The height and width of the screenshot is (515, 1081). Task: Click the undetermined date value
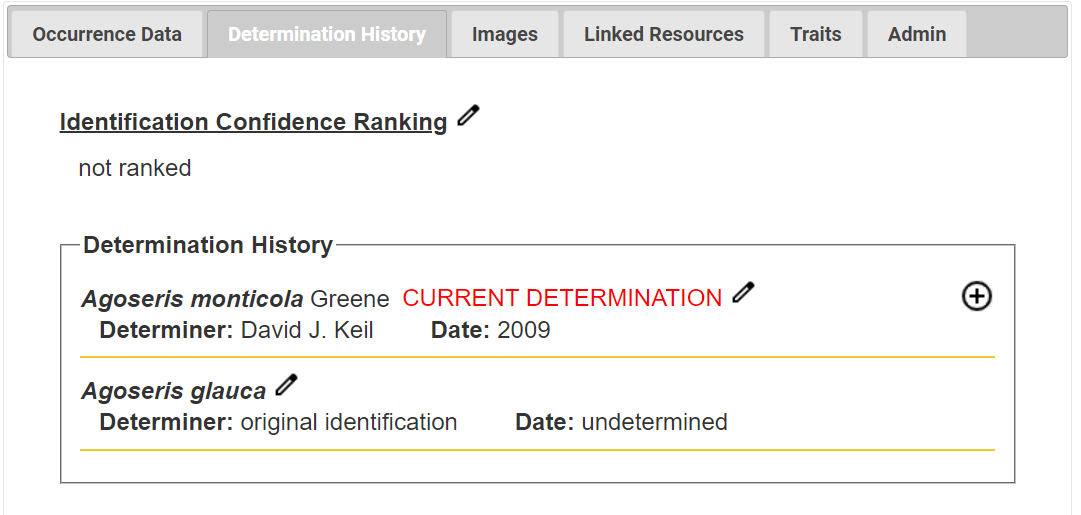coord(654,422)
